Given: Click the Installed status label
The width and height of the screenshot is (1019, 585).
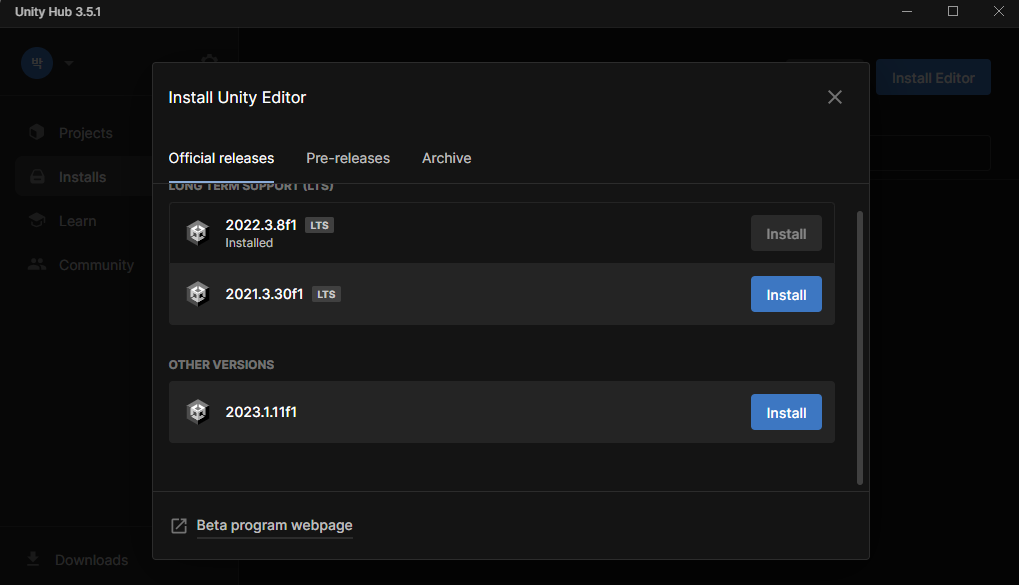Looking at the screenshot, I should coord(249,242).
